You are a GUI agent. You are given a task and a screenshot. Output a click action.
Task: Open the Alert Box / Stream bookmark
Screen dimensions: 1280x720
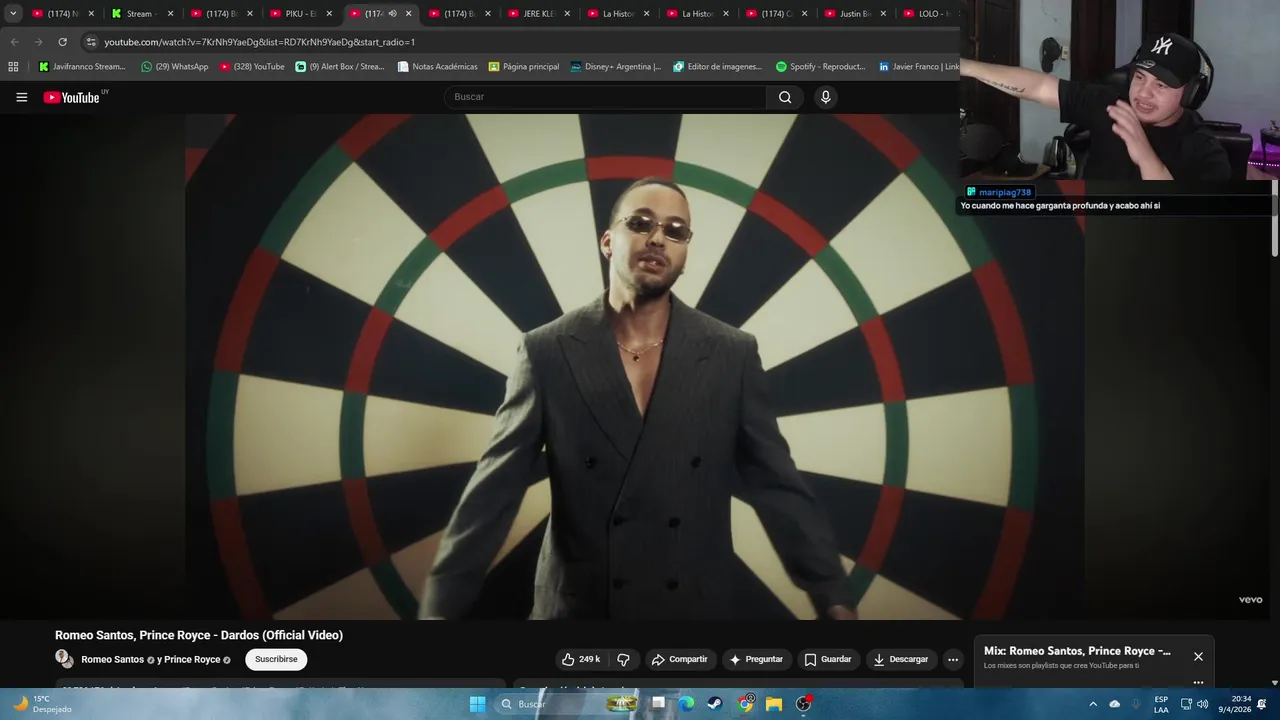click(x=340, y=67)
